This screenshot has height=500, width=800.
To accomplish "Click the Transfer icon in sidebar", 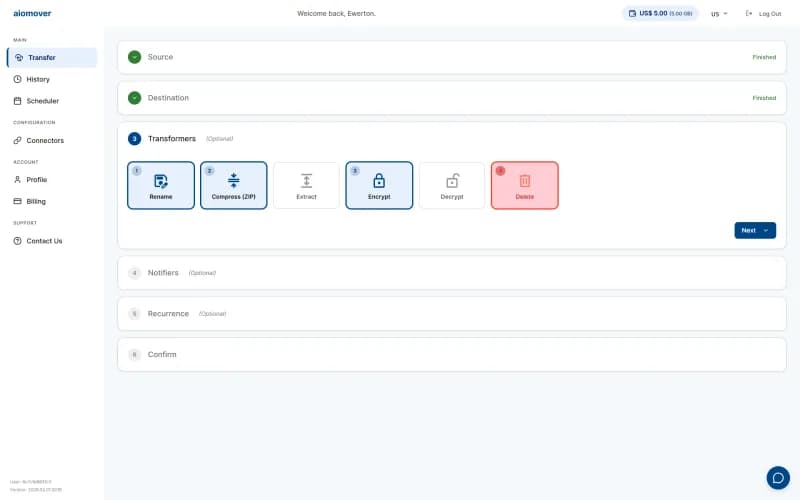I will (x=19, y=58).
